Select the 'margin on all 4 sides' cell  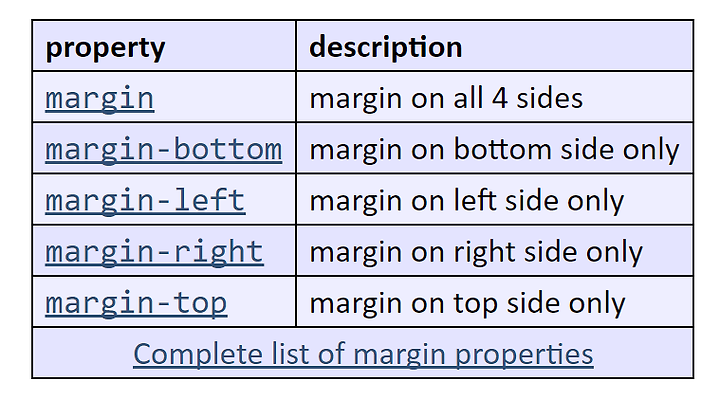coord(495,97)
